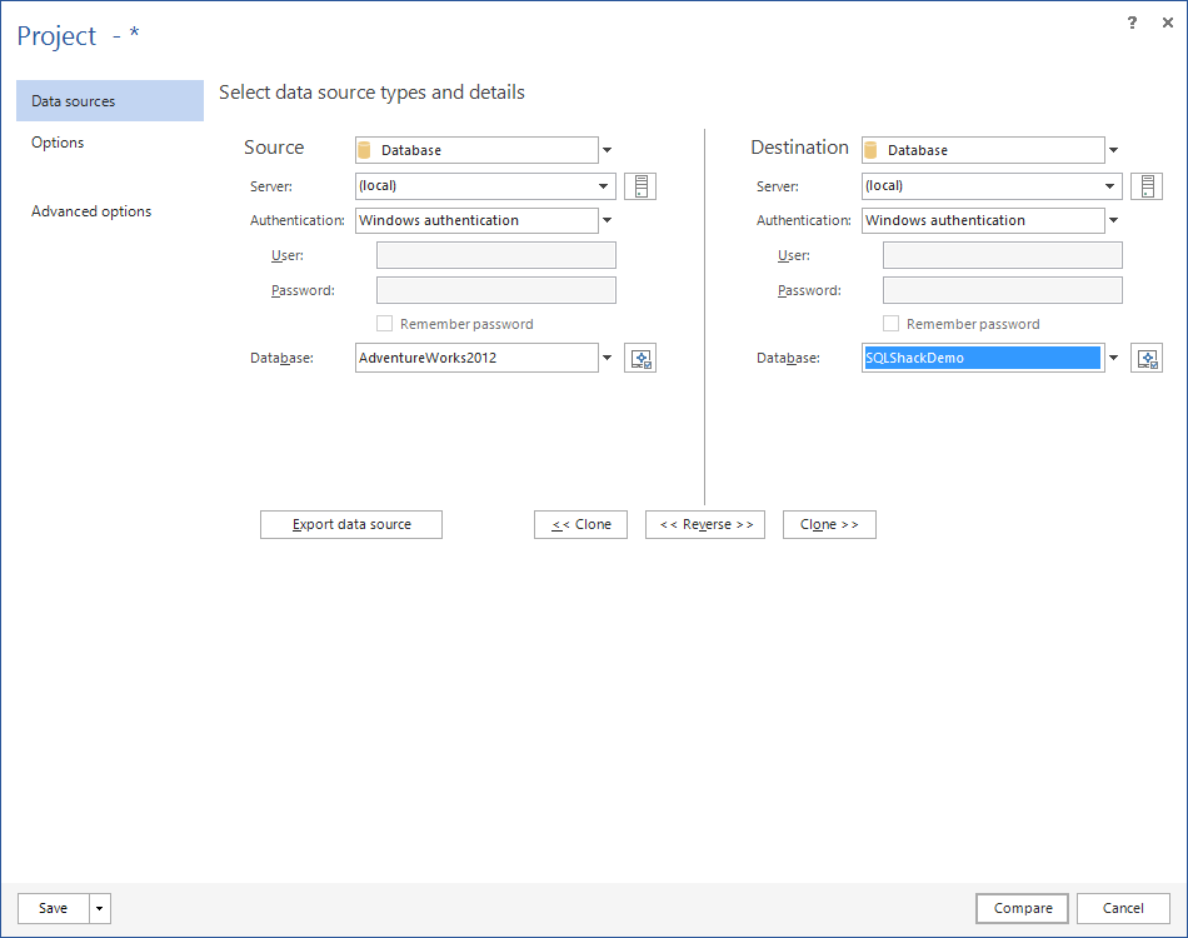Screen dimensions: 1188x938
Task: Click the Source database refresh icon
Action: (640, 358)
